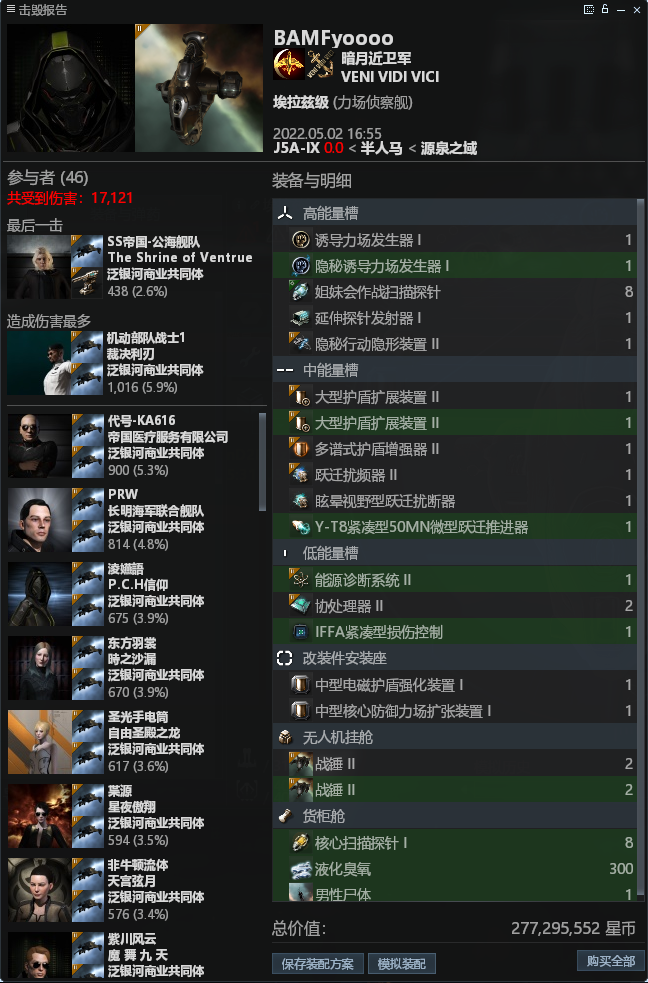Click the 液化臭氧 cargo item icon
Viewport: 648px width, 983px height.
(301, 868)
